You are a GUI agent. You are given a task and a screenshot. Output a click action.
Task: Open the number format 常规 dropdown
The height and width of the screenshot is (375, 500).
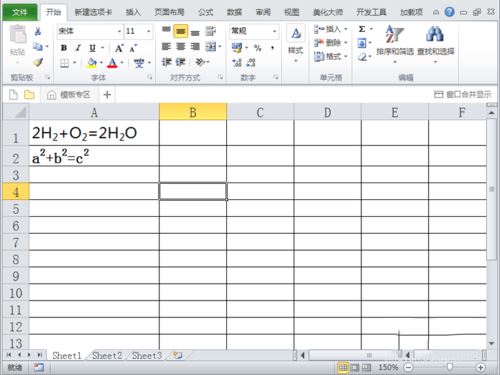click(274, 31)
